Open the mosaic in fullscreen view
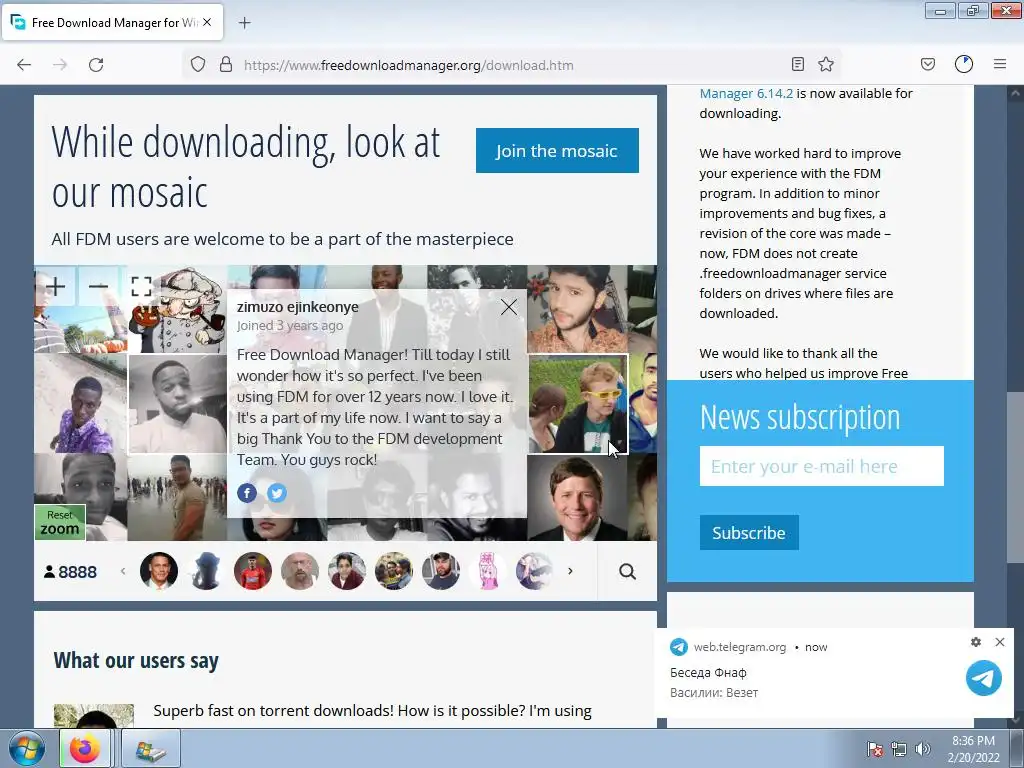Viewport: 1024px width, 768px height. coord(141,286)
